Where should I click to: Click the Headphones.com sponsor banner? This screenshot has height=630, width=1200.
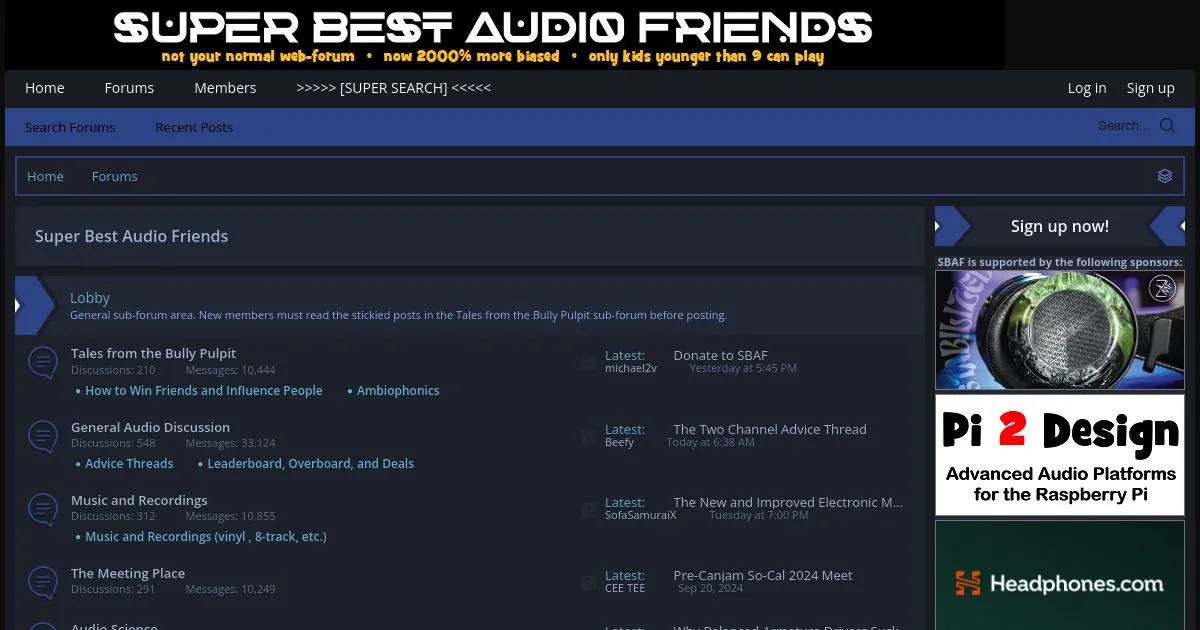tap(1060, 575)
